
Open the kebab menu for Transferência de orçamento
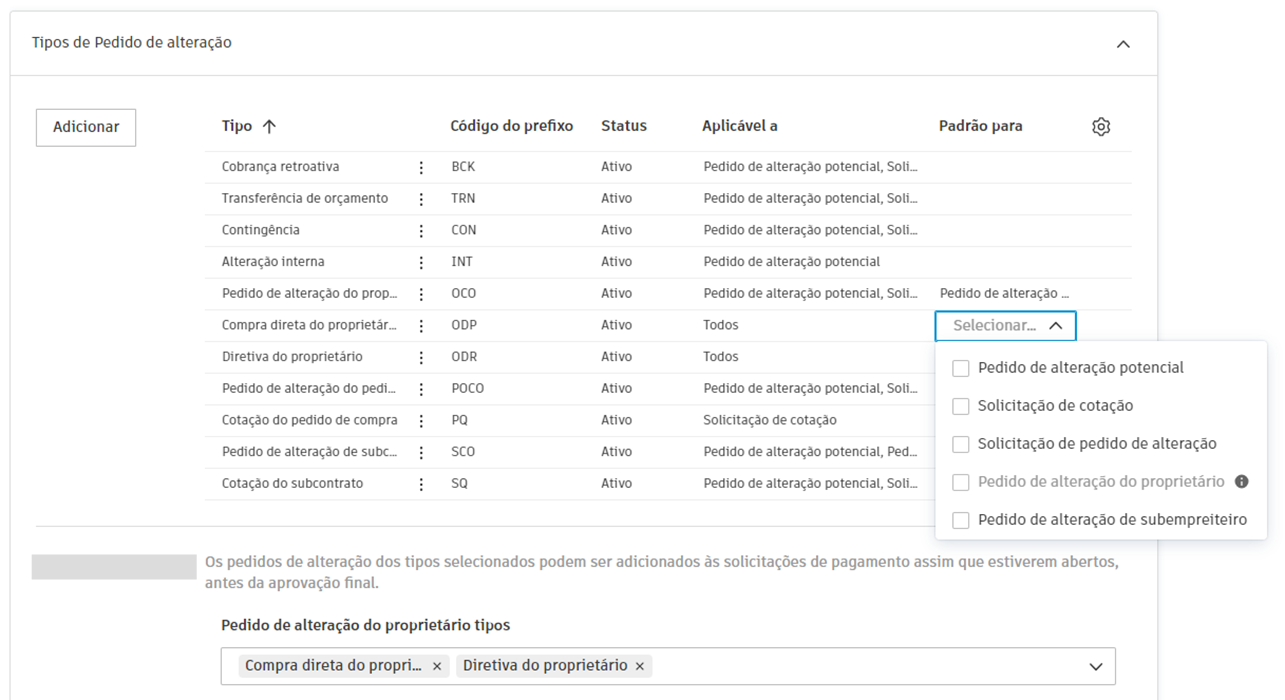click(x=422, y=198)
